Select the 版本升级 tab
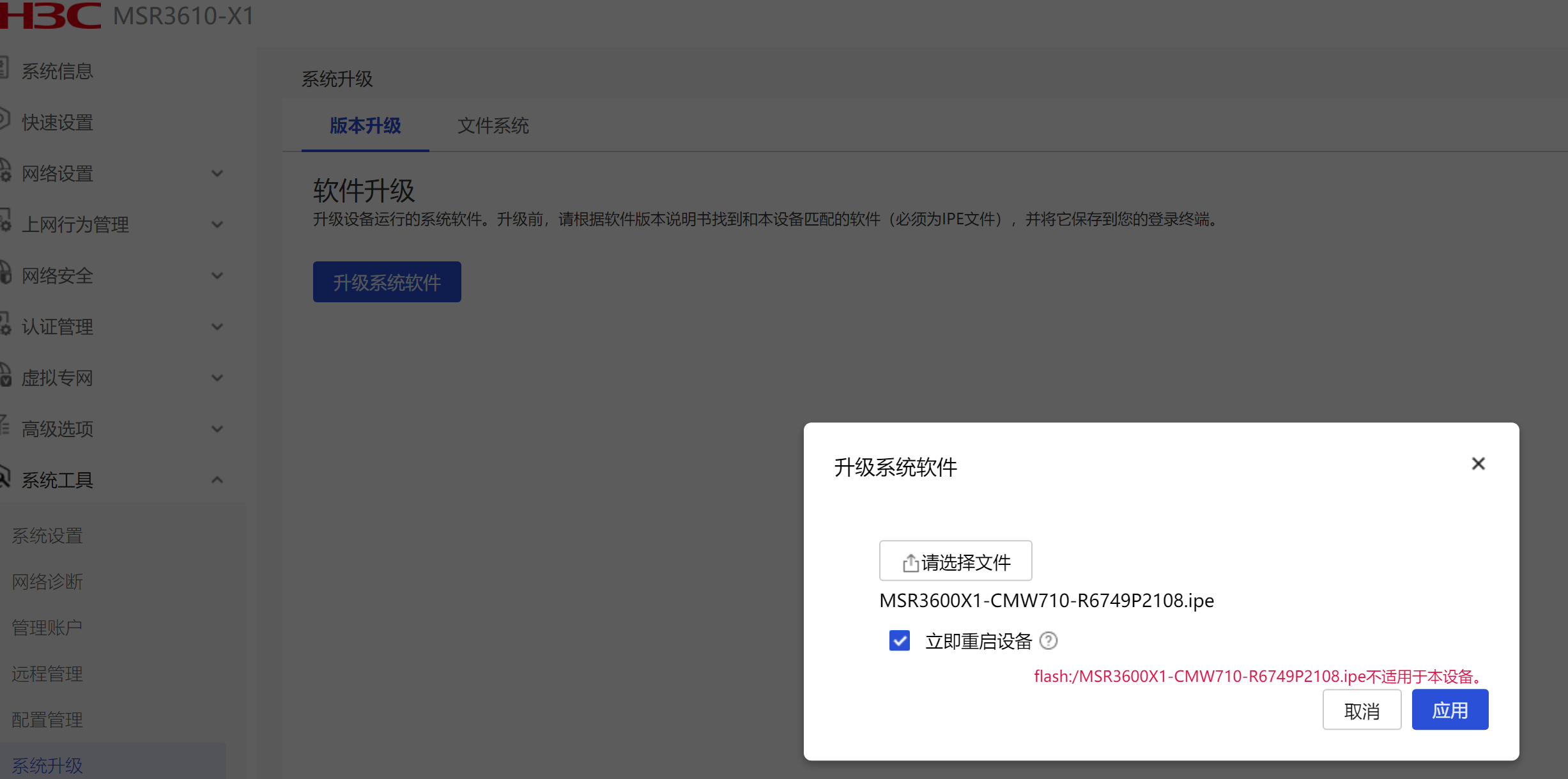The height and width of the screenshot is (779, 1568). pos(365,126)
